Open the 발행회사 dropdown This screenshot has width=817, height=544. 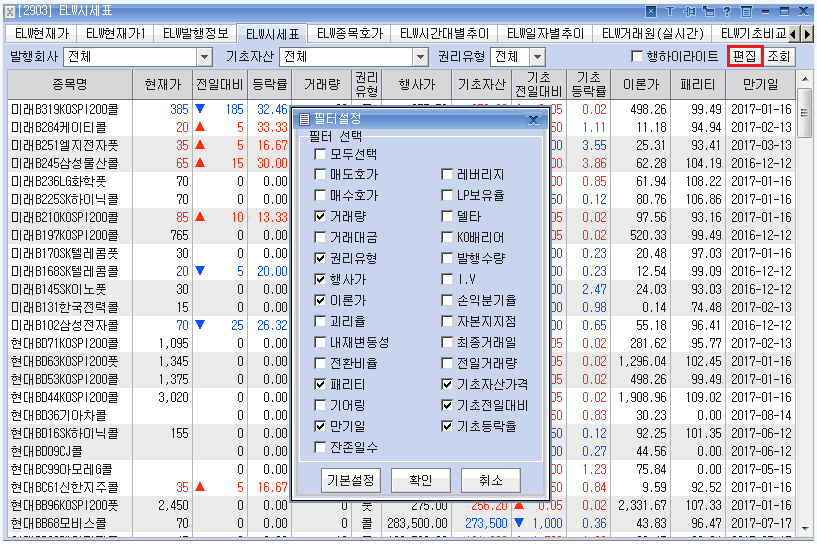click(x=204, y=56)
